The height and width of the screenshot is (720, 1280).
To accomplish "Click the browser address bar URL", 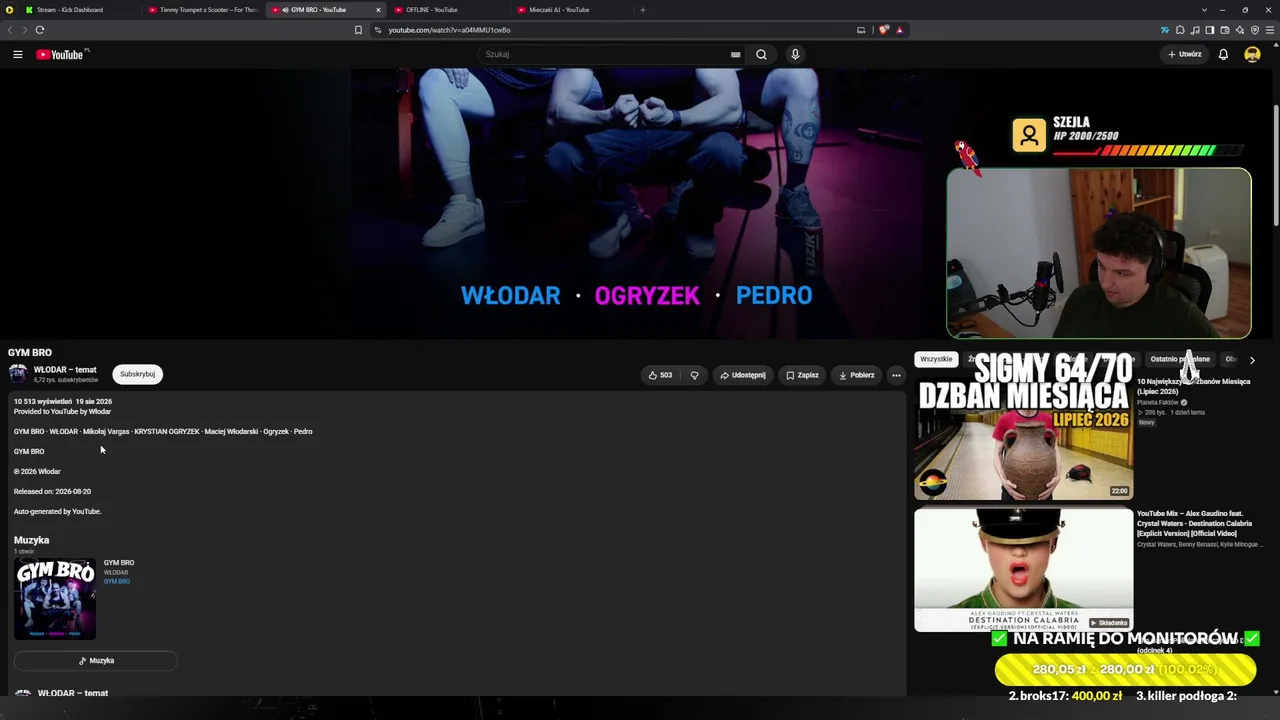I will click(x=449, y=30).
